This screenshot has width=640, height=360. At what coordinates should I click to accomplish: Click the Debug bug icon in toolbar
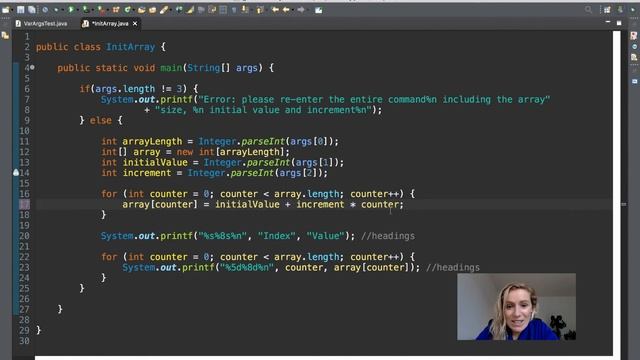pyautogui.click(x=56, y=10)
